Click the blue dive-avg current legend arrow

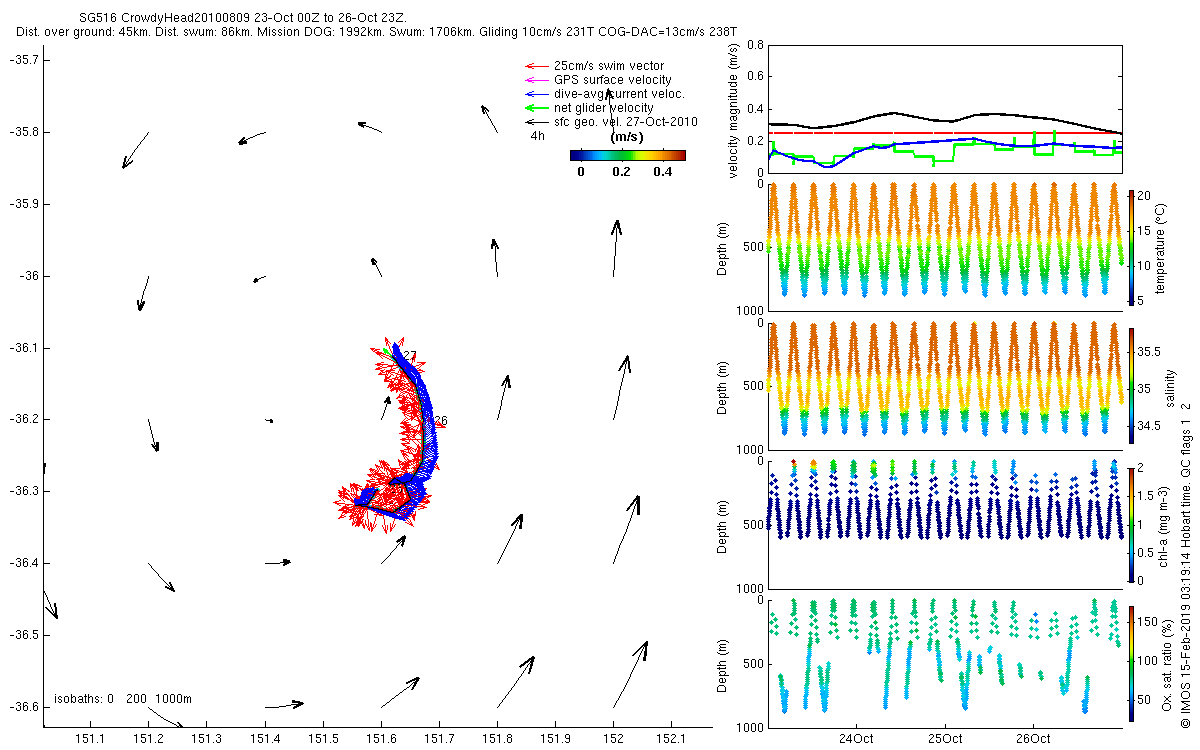coord(537,94)
